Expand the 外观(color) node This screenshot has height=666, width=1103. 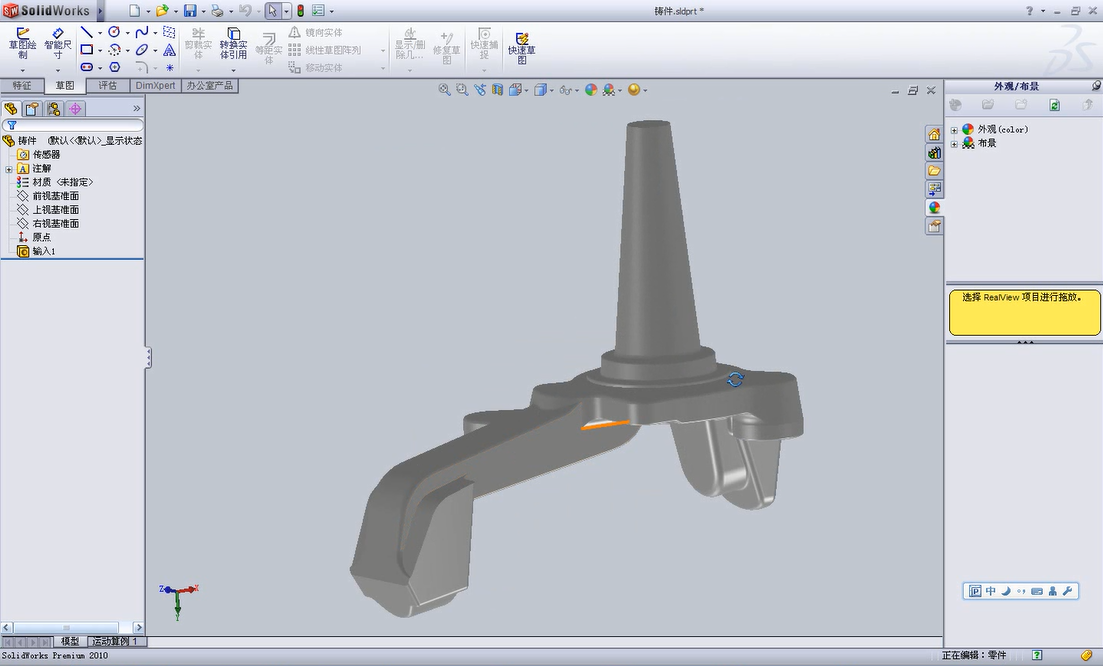tap(954, 130)
